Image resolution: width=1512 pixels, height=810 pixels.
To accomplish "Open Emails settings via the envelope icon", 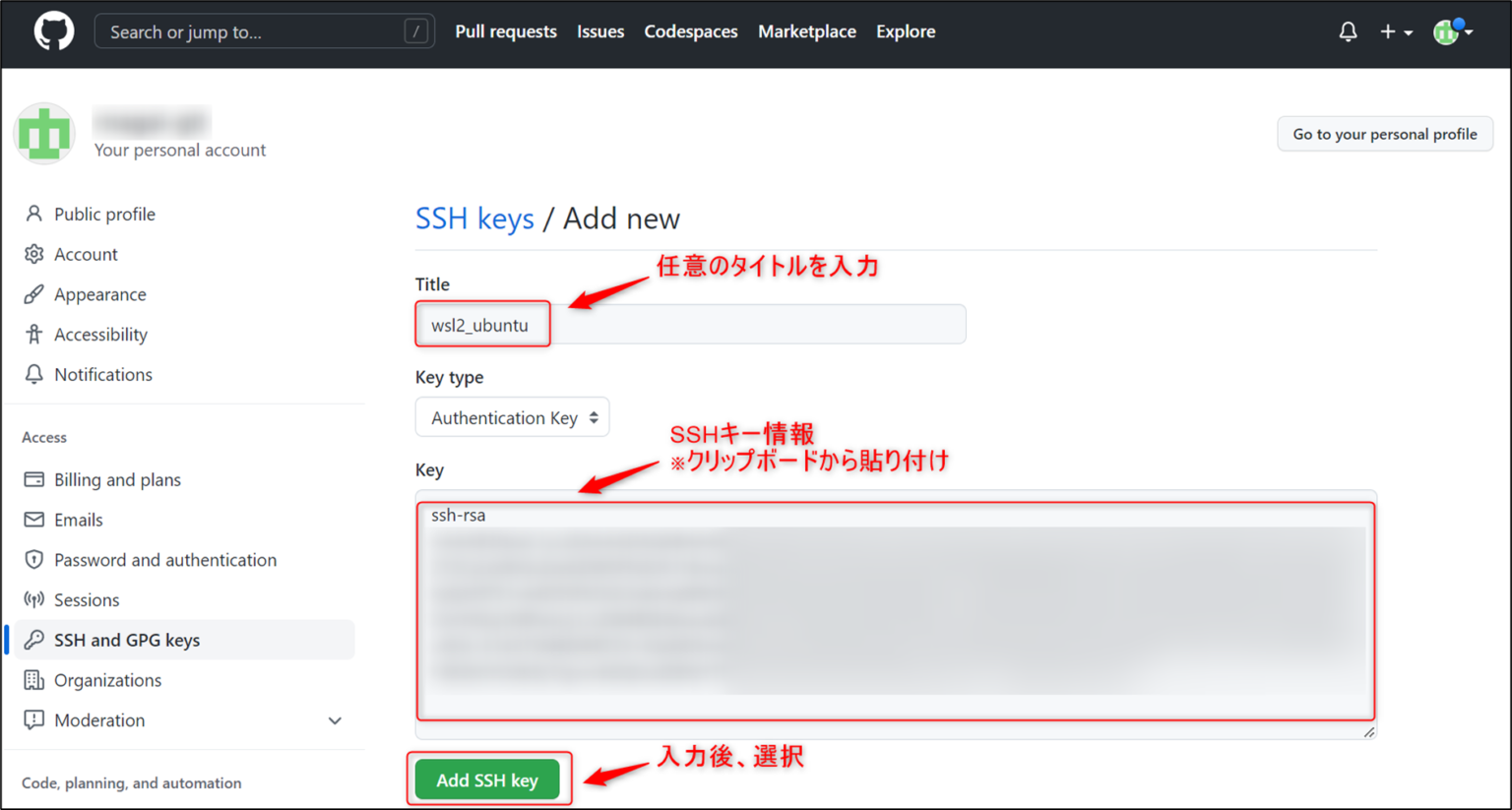I will (34, 520).
